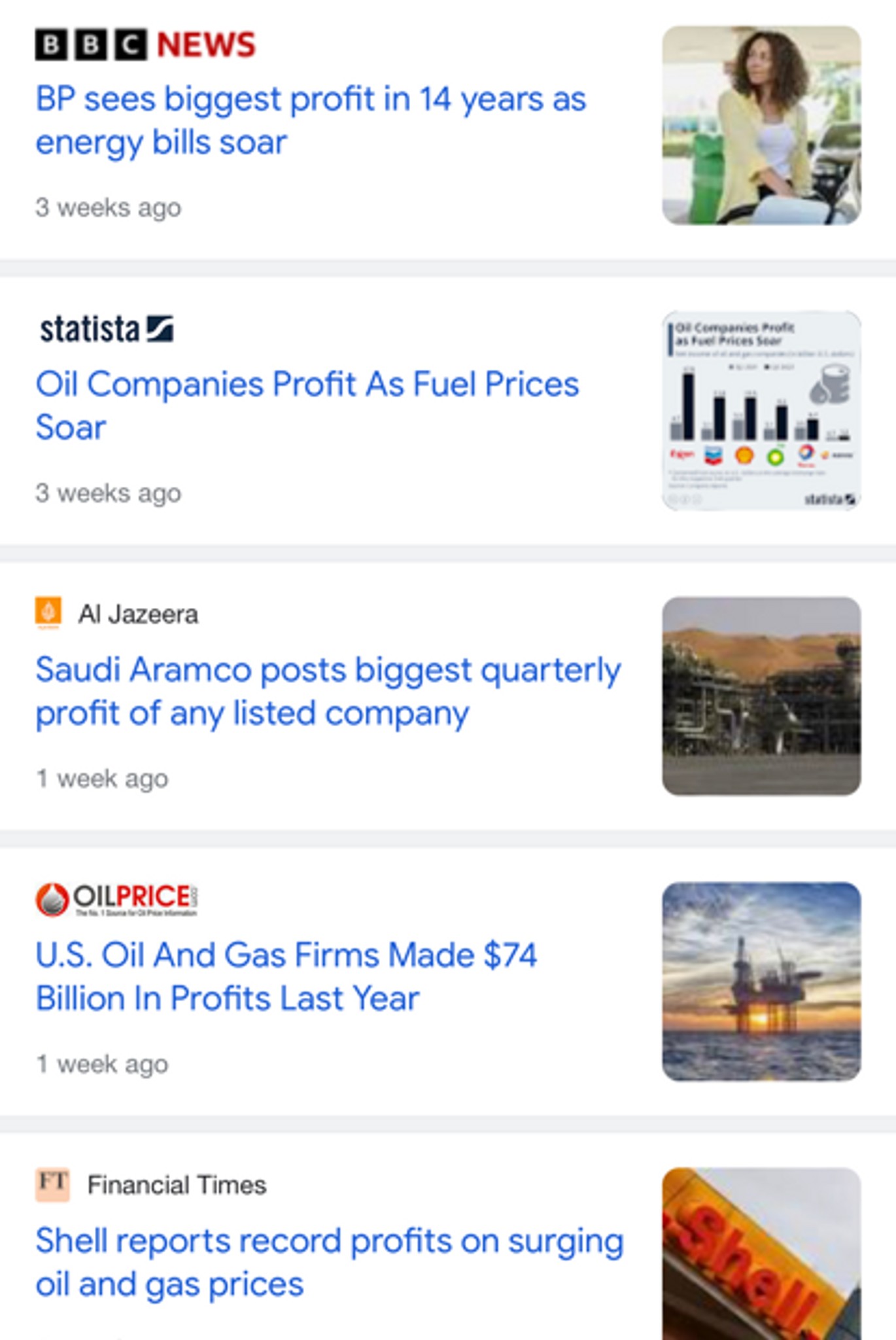Click the OilPrice logo
Image resolution: width=896 pixels, height=1340 pixels.
116,900
